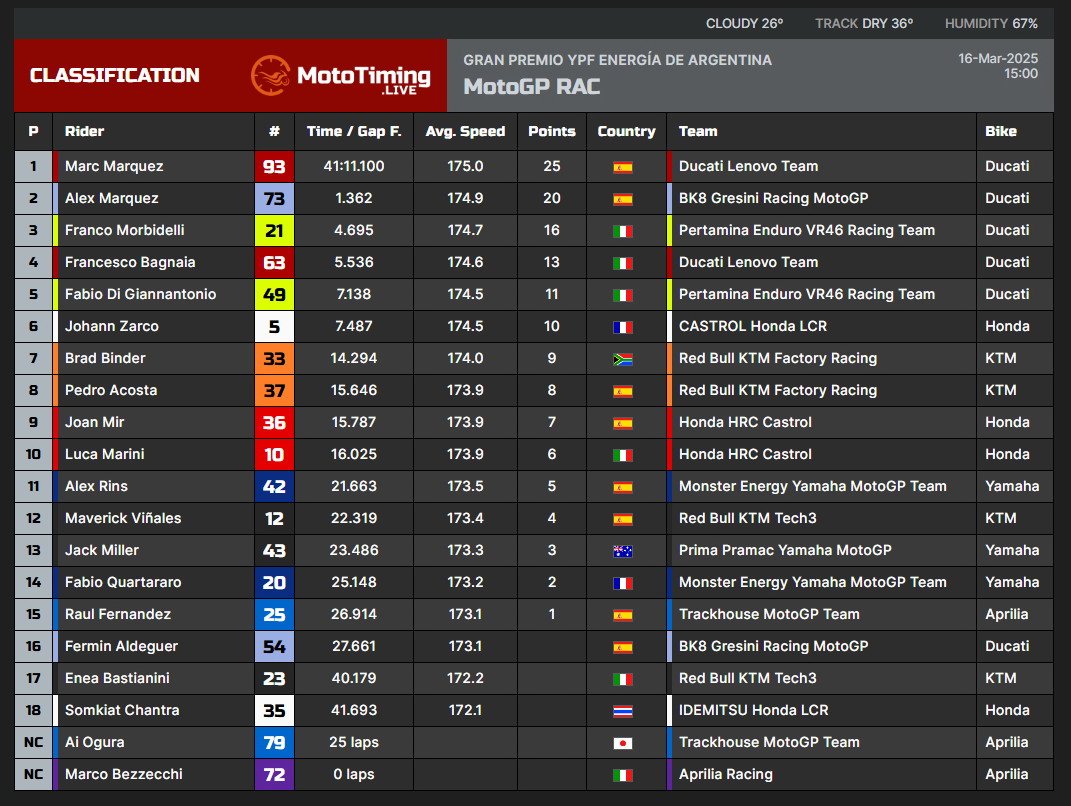This screenshot has height=806, width=1071.
Task: Click the Avg. Speed column header
Action: coord(465,131)
